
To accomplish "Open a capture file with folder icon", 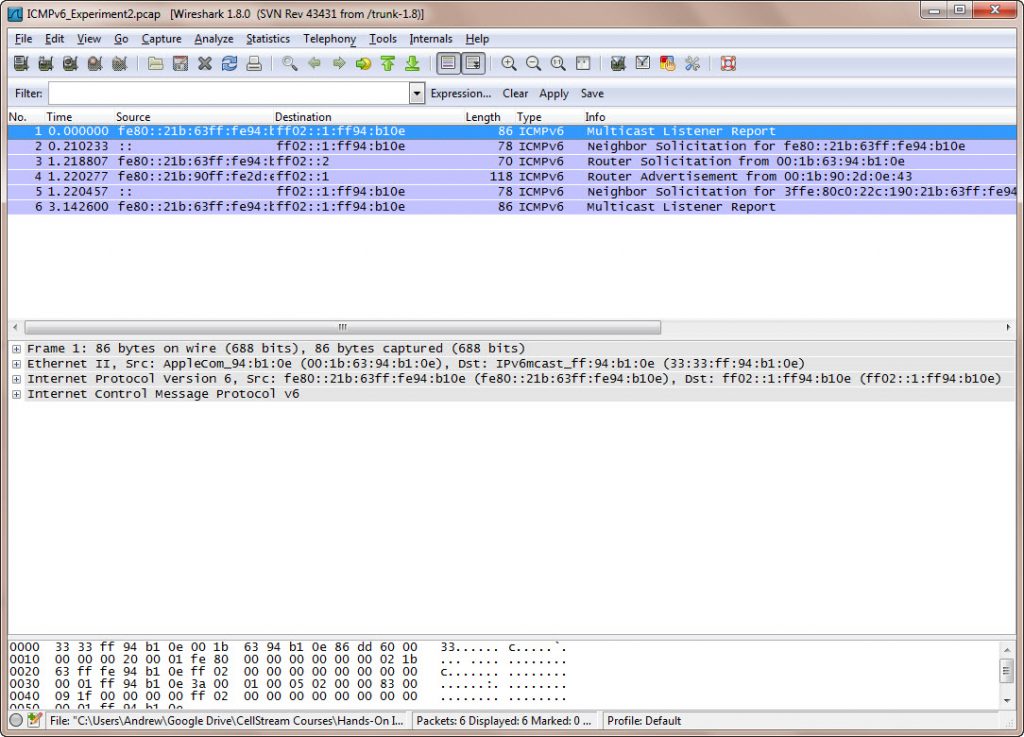I will pyautogui.click(x=155, y=64).
